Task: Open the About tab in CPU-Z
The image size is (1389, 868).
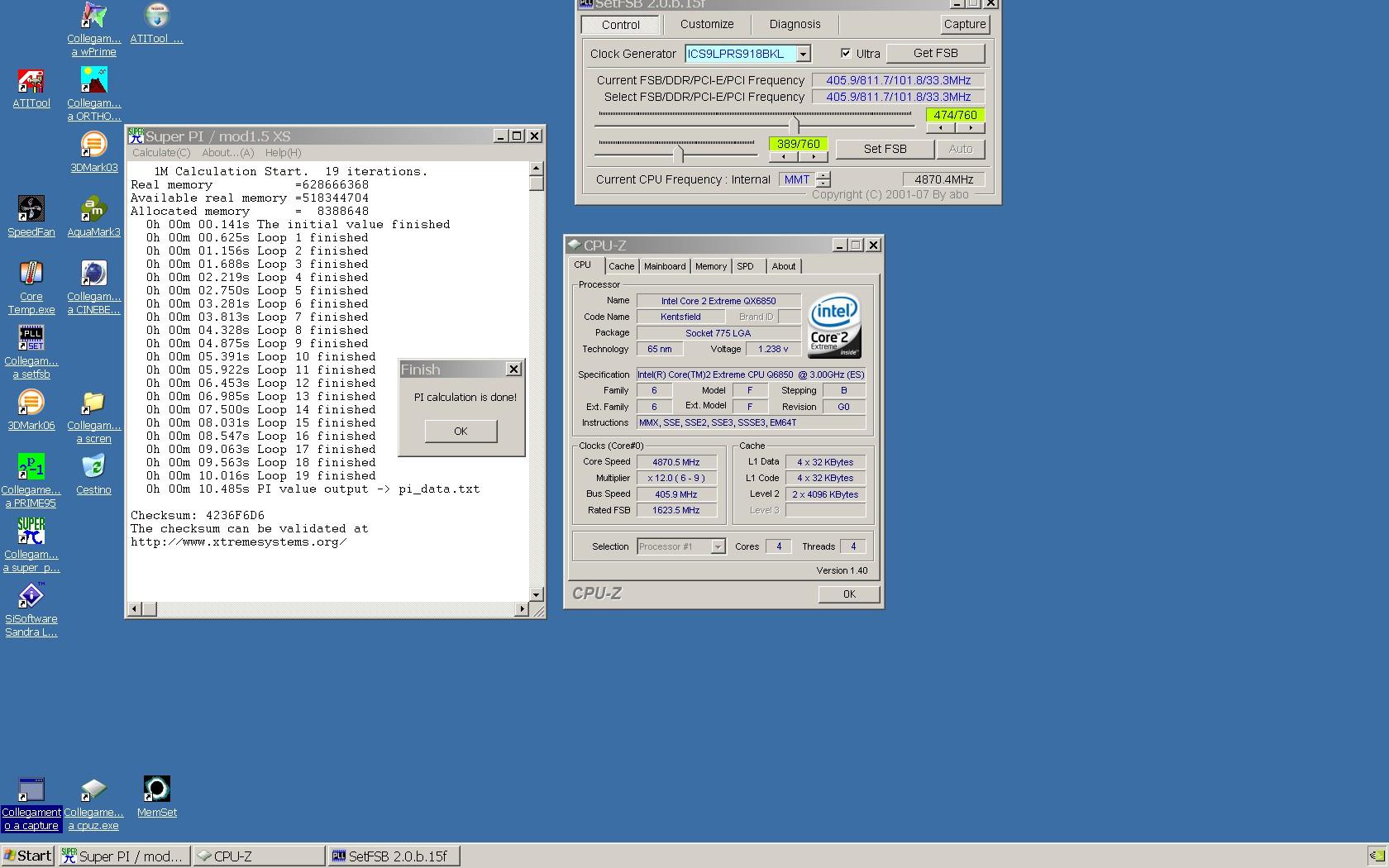Action: (784, 266)
